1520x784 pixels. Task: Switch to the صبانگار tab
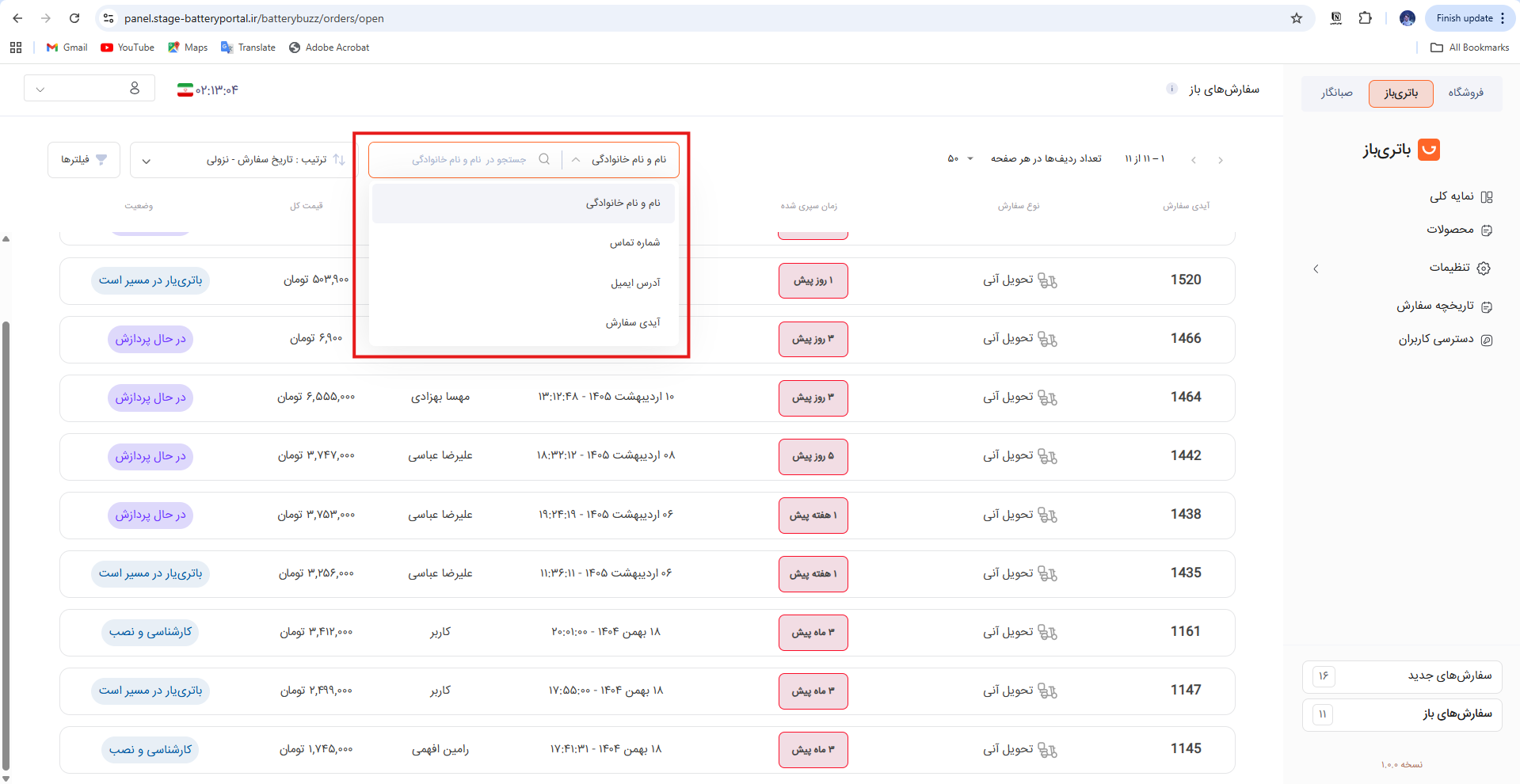(1336, 93)
